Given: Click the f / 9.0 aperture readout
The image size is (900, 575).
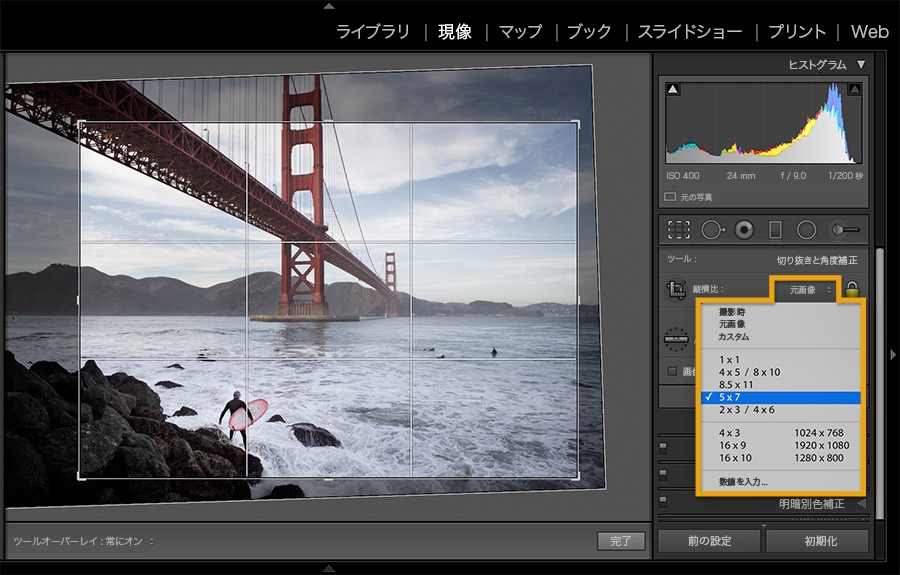Looking at the screenshot, I should coord(793,176).
